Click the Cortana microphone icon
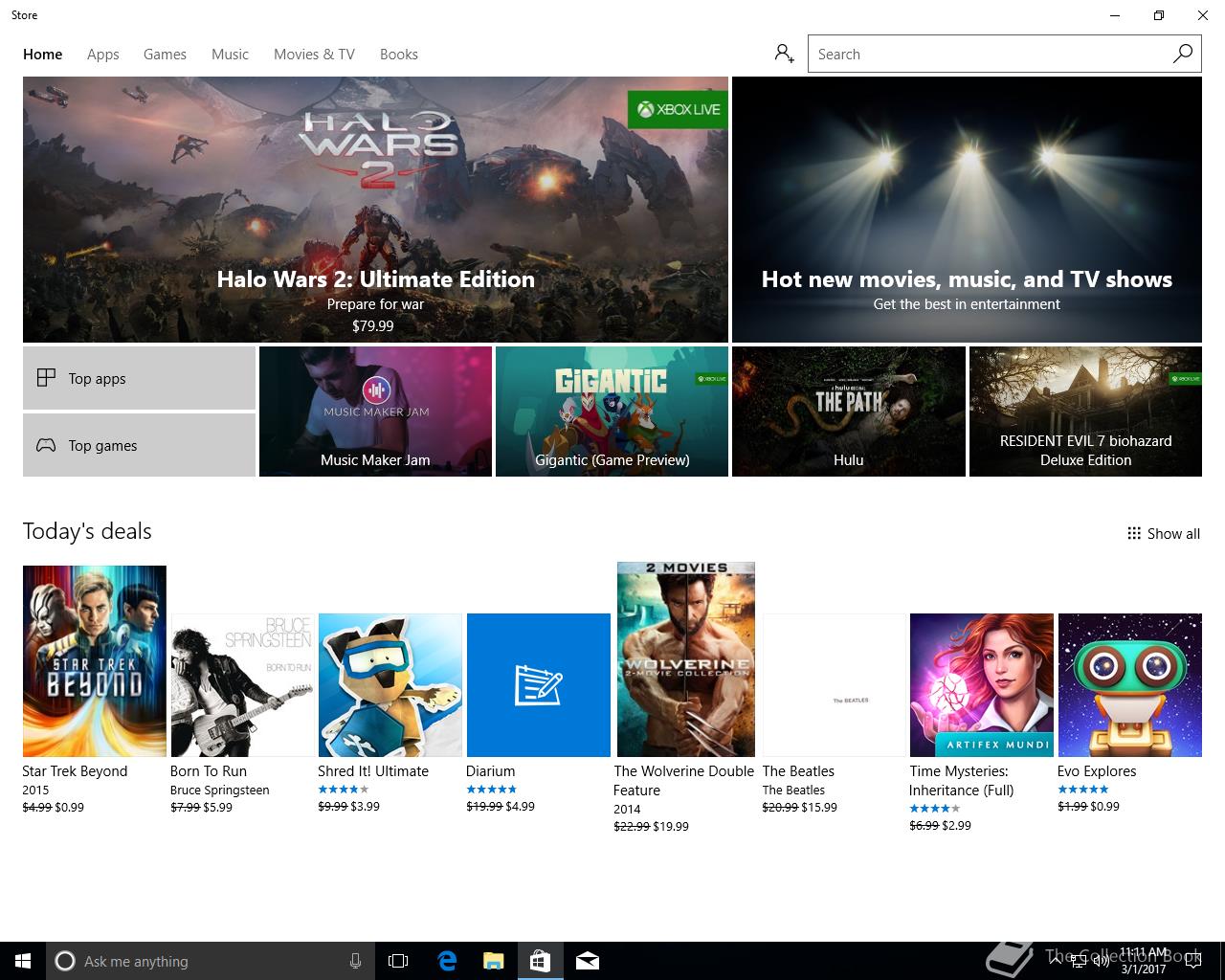 [355, 961]
